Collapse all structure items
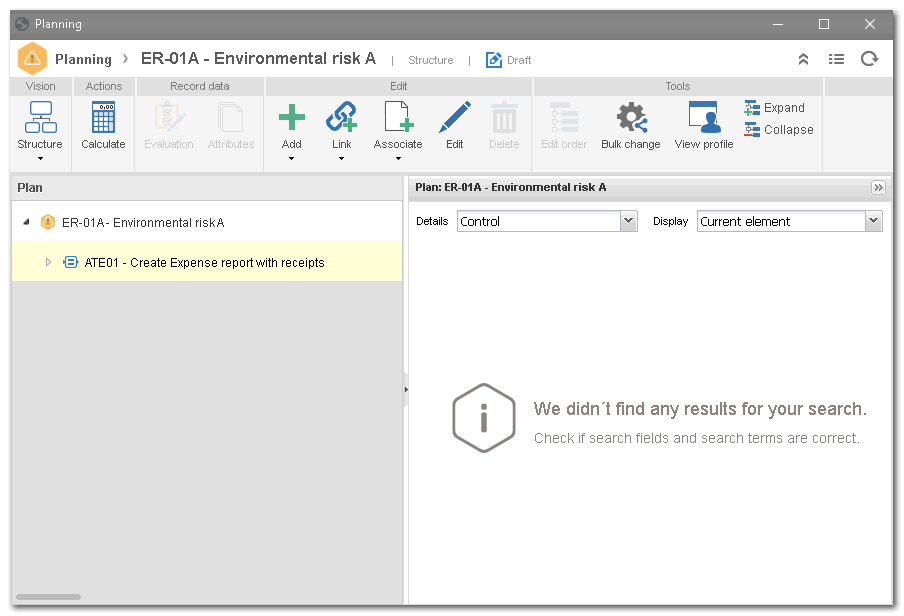 [779, 130]
